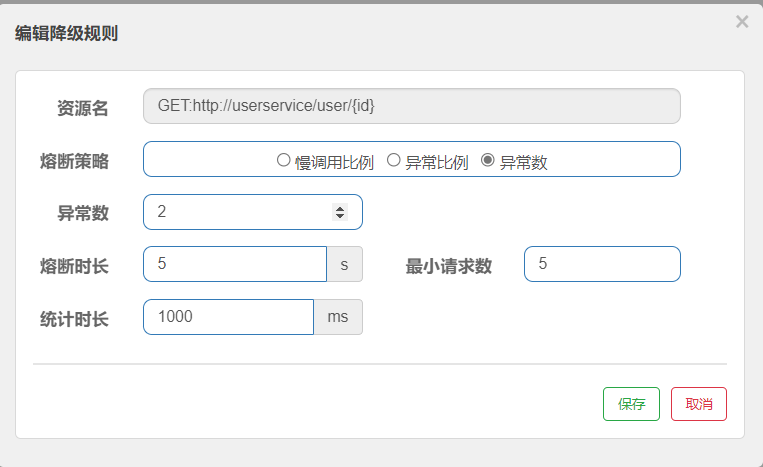Screen dimensions: 763x467
Task: Increase 异常数 with the stepper up arrow
Action: coord(340,208)
